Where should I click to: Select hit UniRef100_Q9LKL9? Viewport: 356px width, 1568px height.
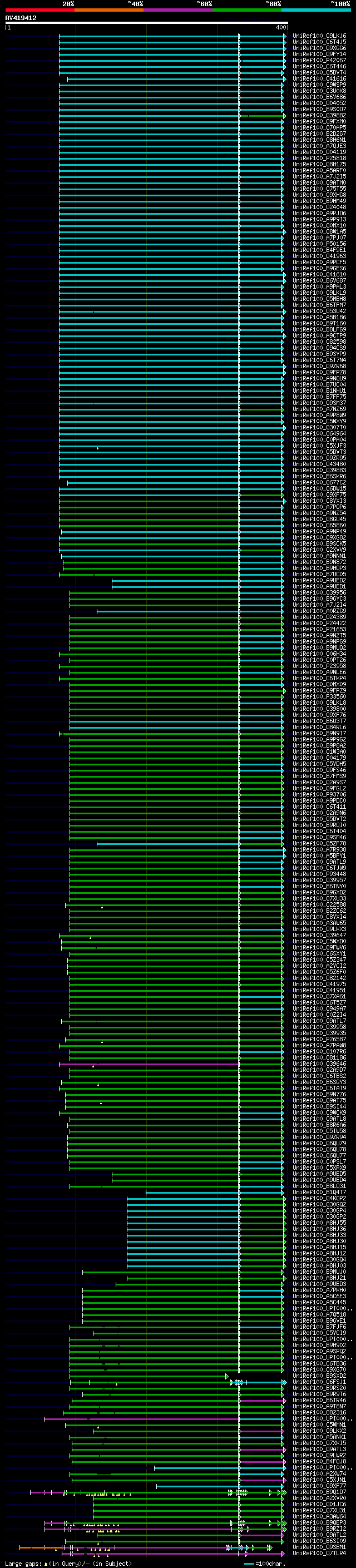pos(319,293)
